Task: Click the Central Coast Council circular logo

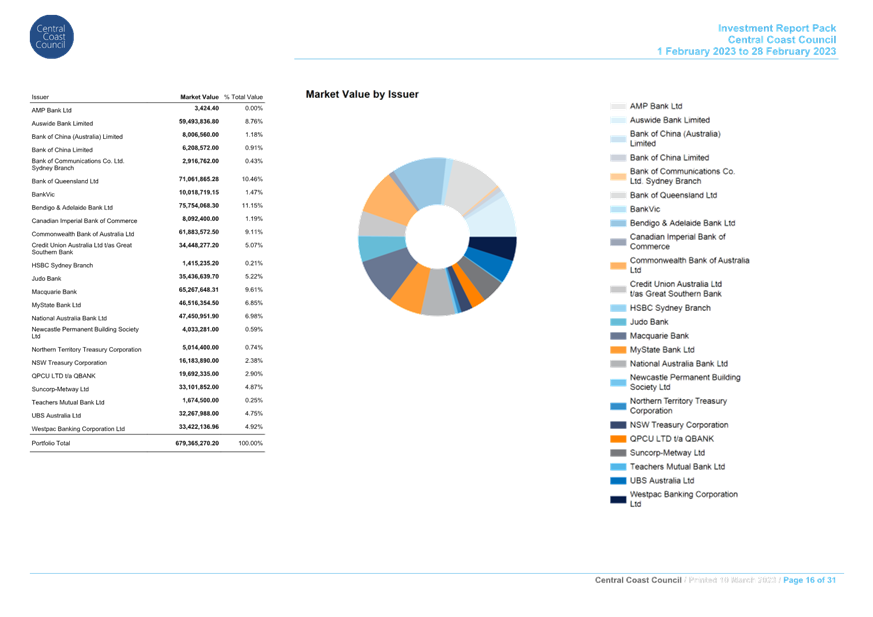Action: tap(51, 37)
